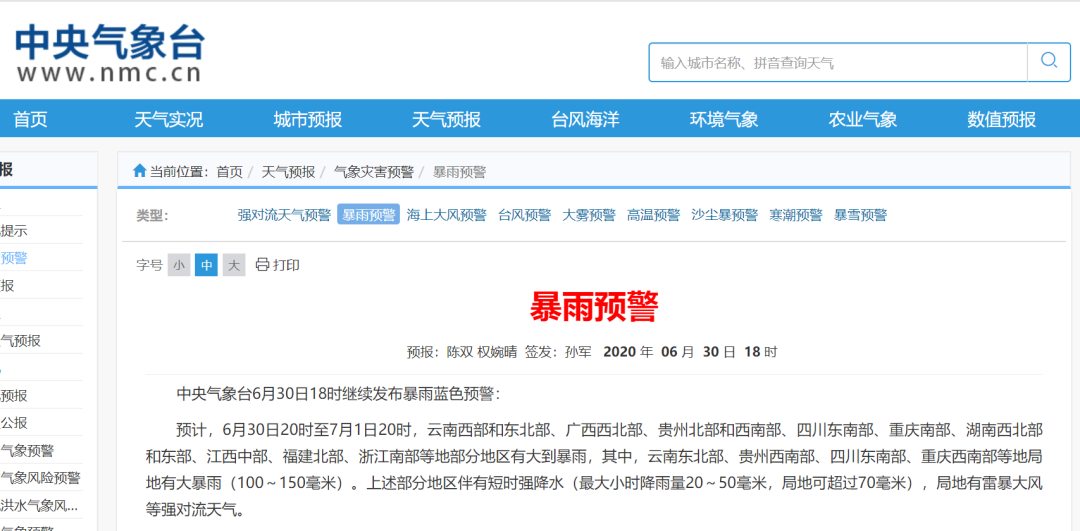Open the 数值预报 navigation menu
The height and width of the screenshot is (531, 1080).
click(1001, 120)
